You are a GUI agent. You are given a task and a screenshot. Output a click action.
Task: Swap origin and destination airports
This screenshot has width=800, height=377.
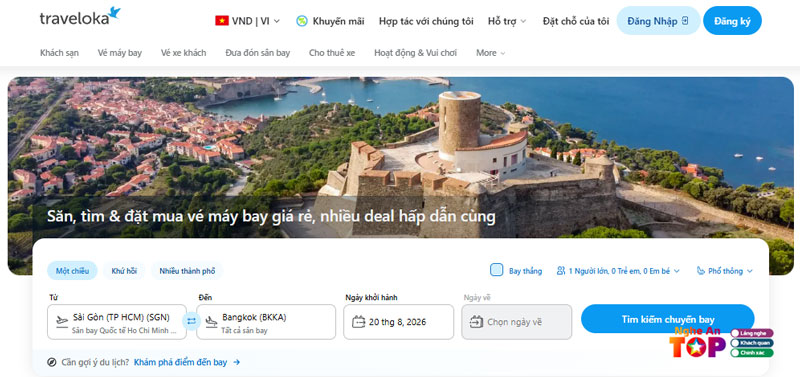pos(191,321)
